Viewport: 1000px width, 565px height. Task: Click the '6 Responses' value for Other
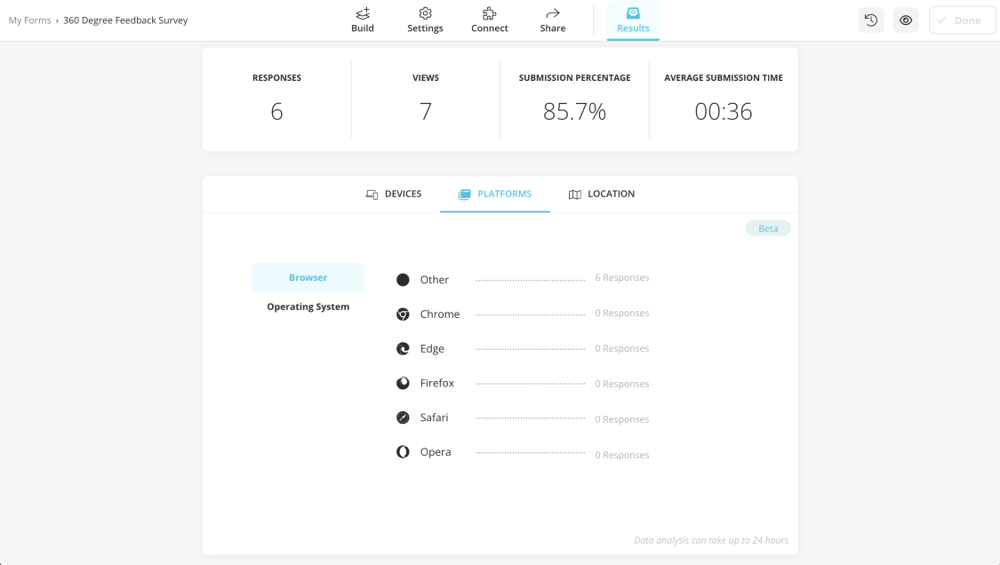click(622, 278)
